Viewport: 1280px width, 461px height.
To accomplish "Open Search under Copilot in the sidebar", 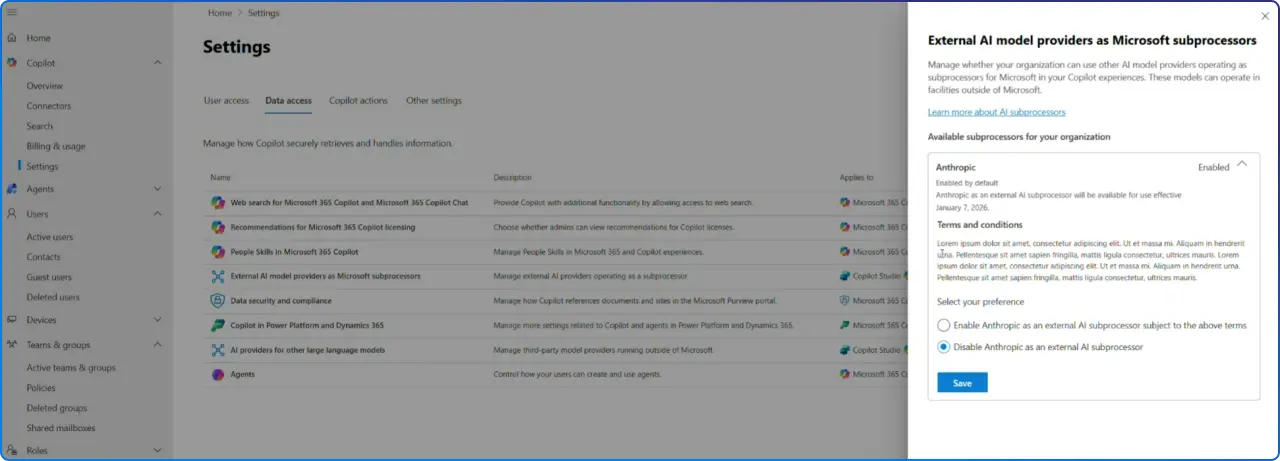I will coord(40,126).
